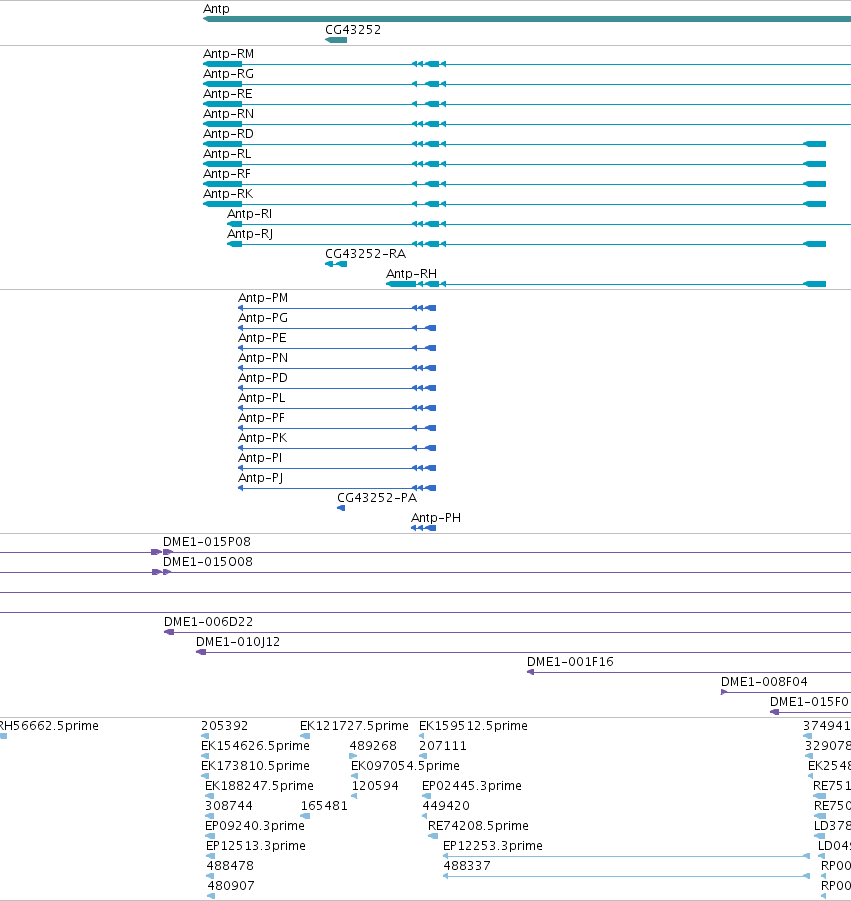Select the Antp-RJ transcript label
851x901 pixels.
point(250,234)
